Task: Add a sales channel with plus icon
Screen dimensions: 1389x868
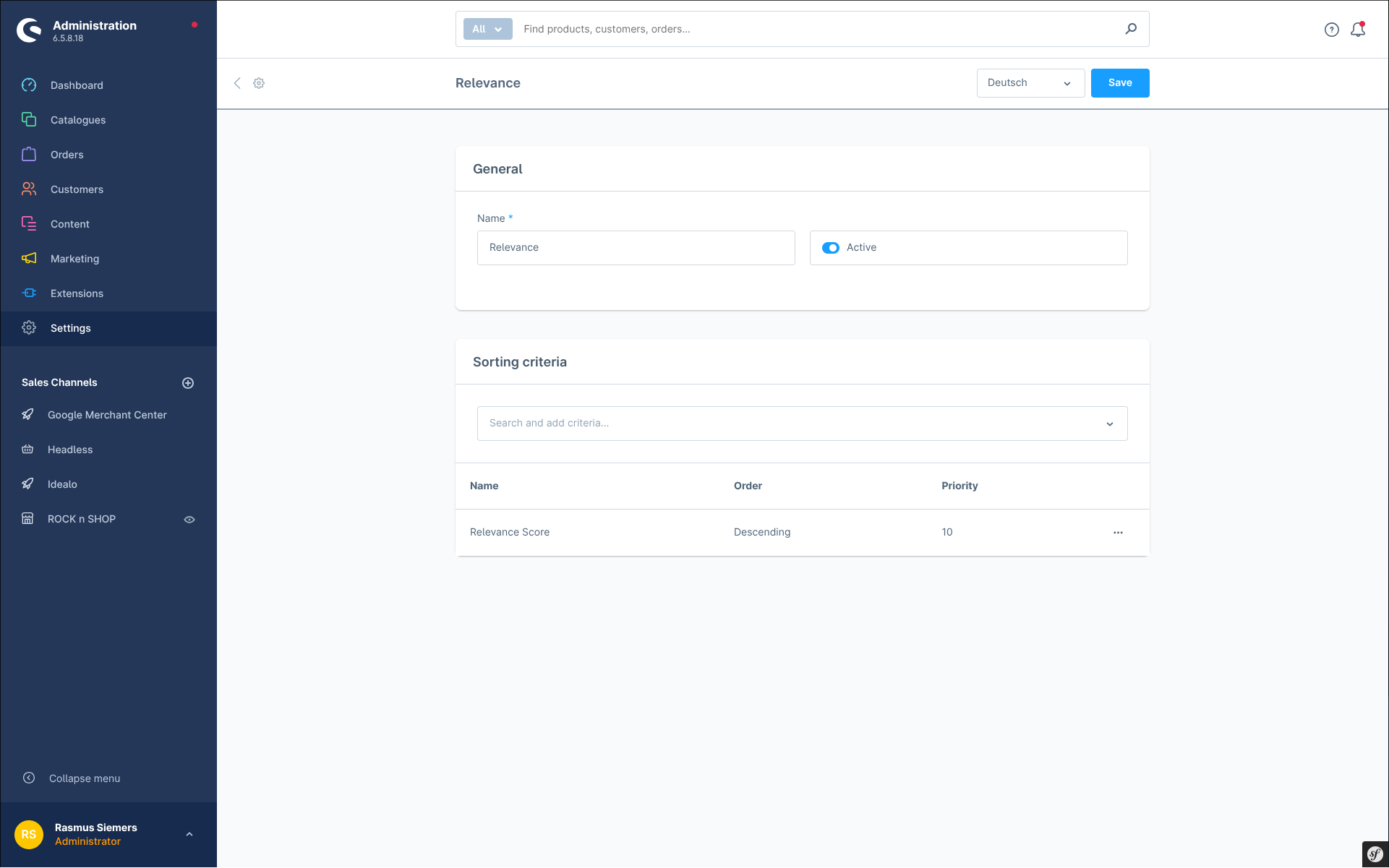Action: click(x=188, y=383)
